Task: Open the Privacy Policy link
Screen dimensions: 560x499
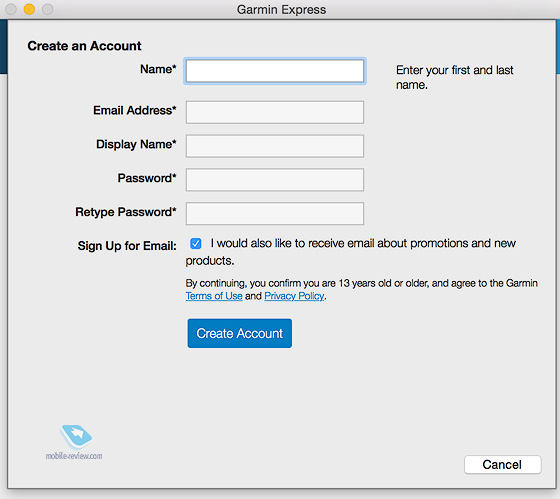Action: tap(294, 296)
